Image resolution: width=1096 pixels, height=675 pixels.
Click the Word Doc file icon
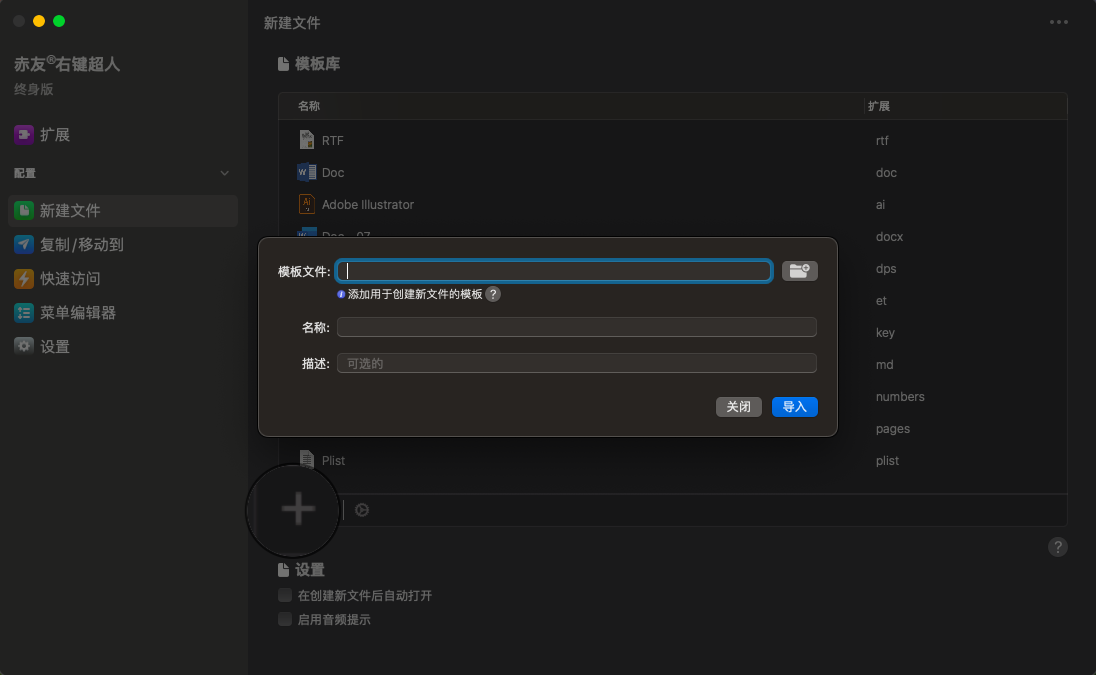(306, 172)
